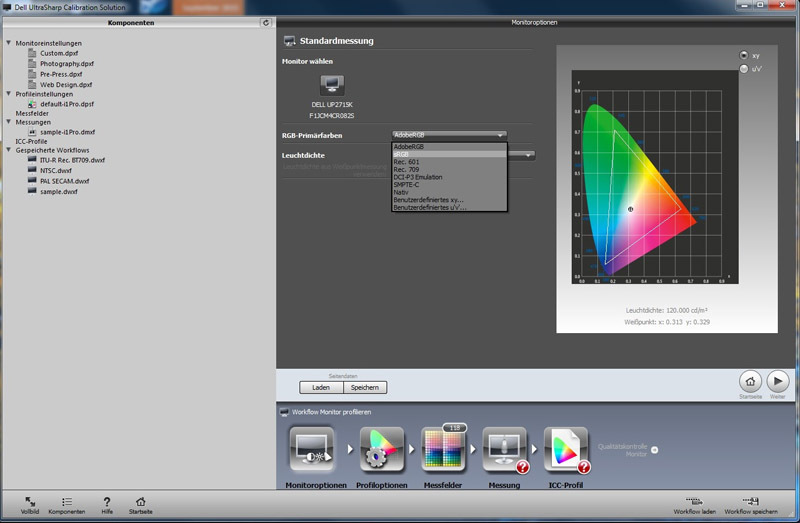
Task: Collapse the Gespeicherte Workflows tree node
Action: click(x=8, y=150)
